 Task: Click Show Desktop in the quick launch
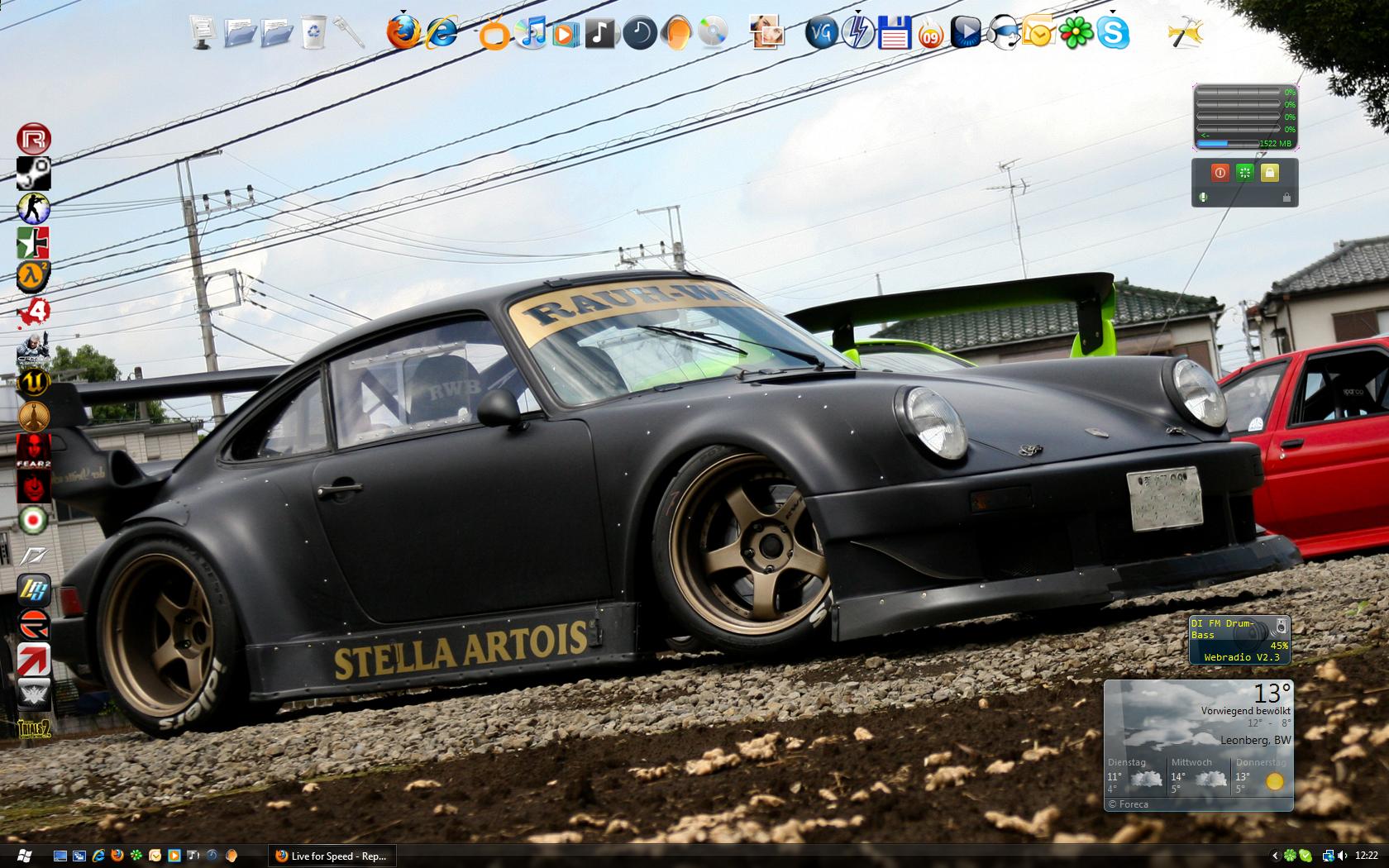tap(60, 856)
